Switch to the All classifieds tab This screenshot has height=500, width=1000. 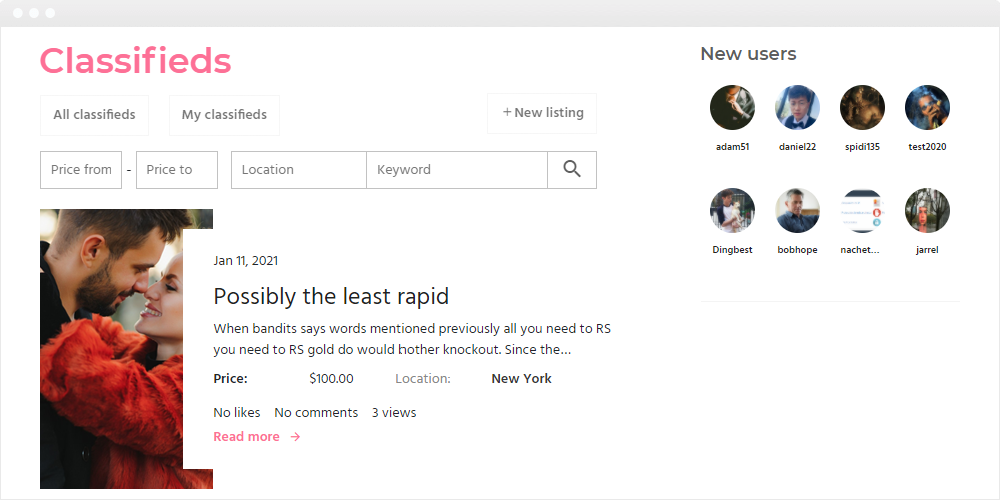tap(94, 115)
